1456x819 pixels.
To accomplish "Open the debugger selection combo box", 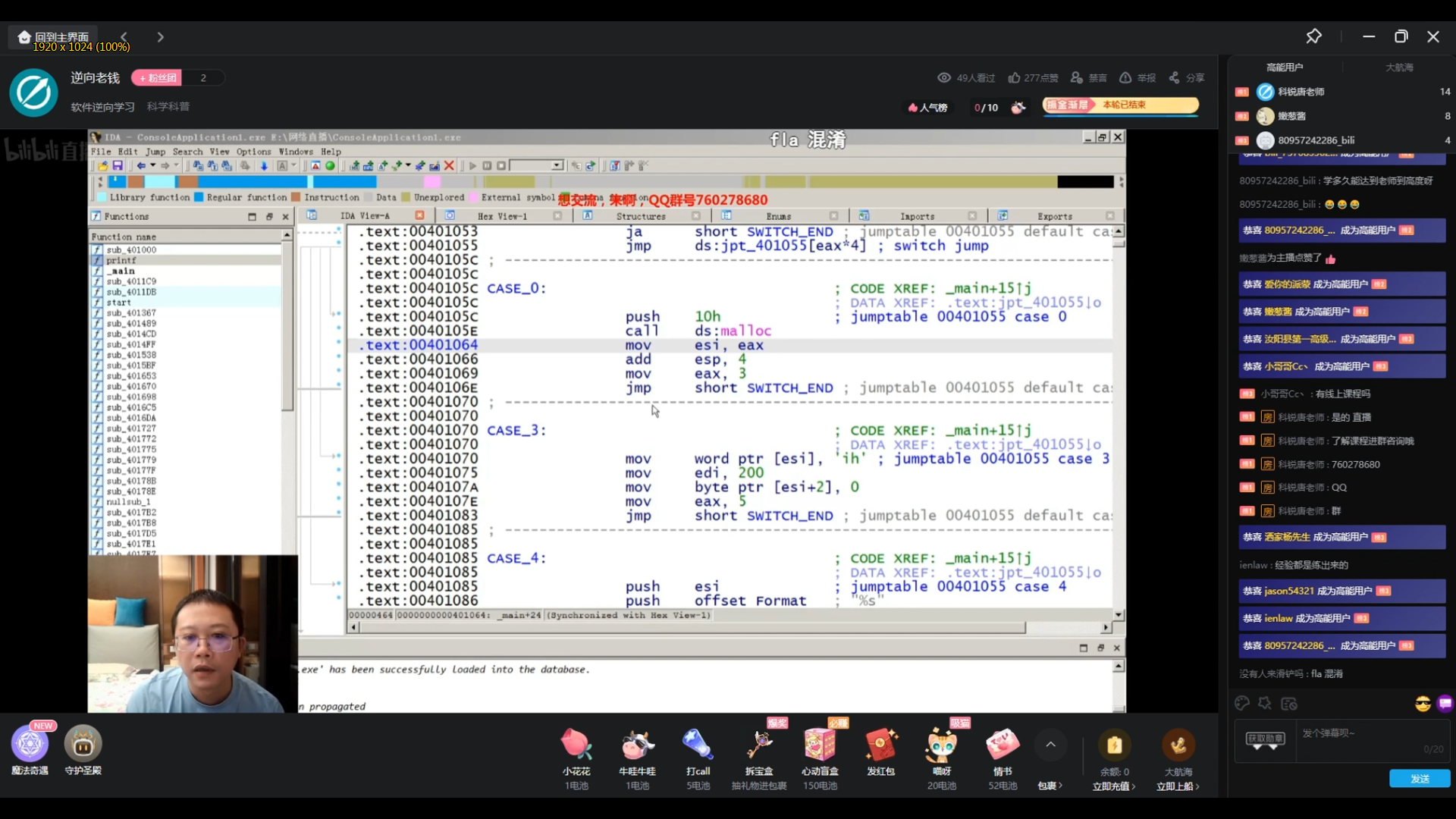I will point(536,165).
